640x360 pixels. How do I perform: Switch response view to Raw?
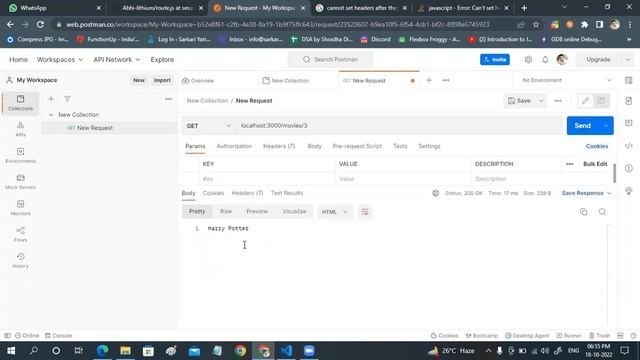point(226,211)
